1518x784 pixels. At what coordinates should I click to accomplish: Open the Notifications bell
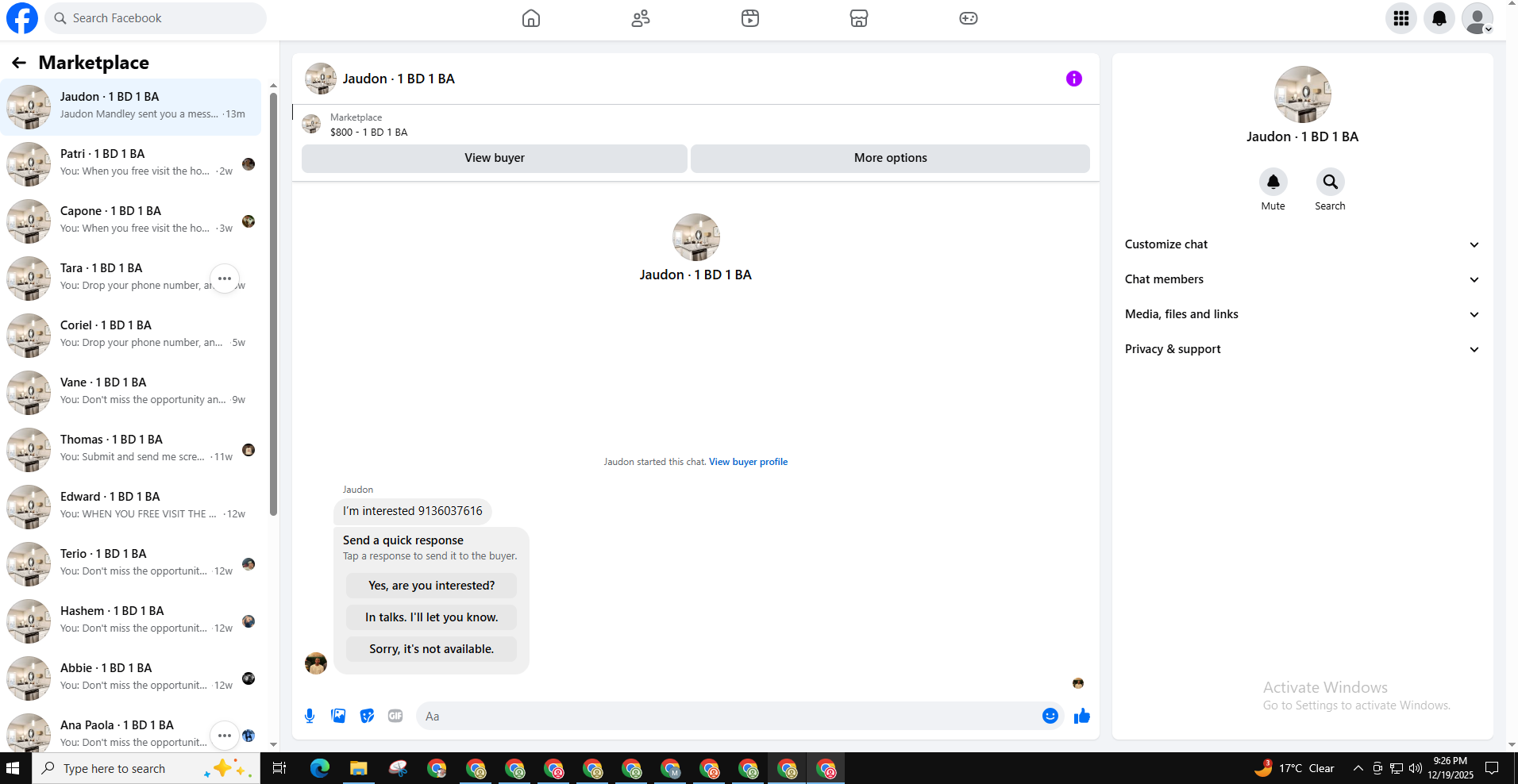1439,18
